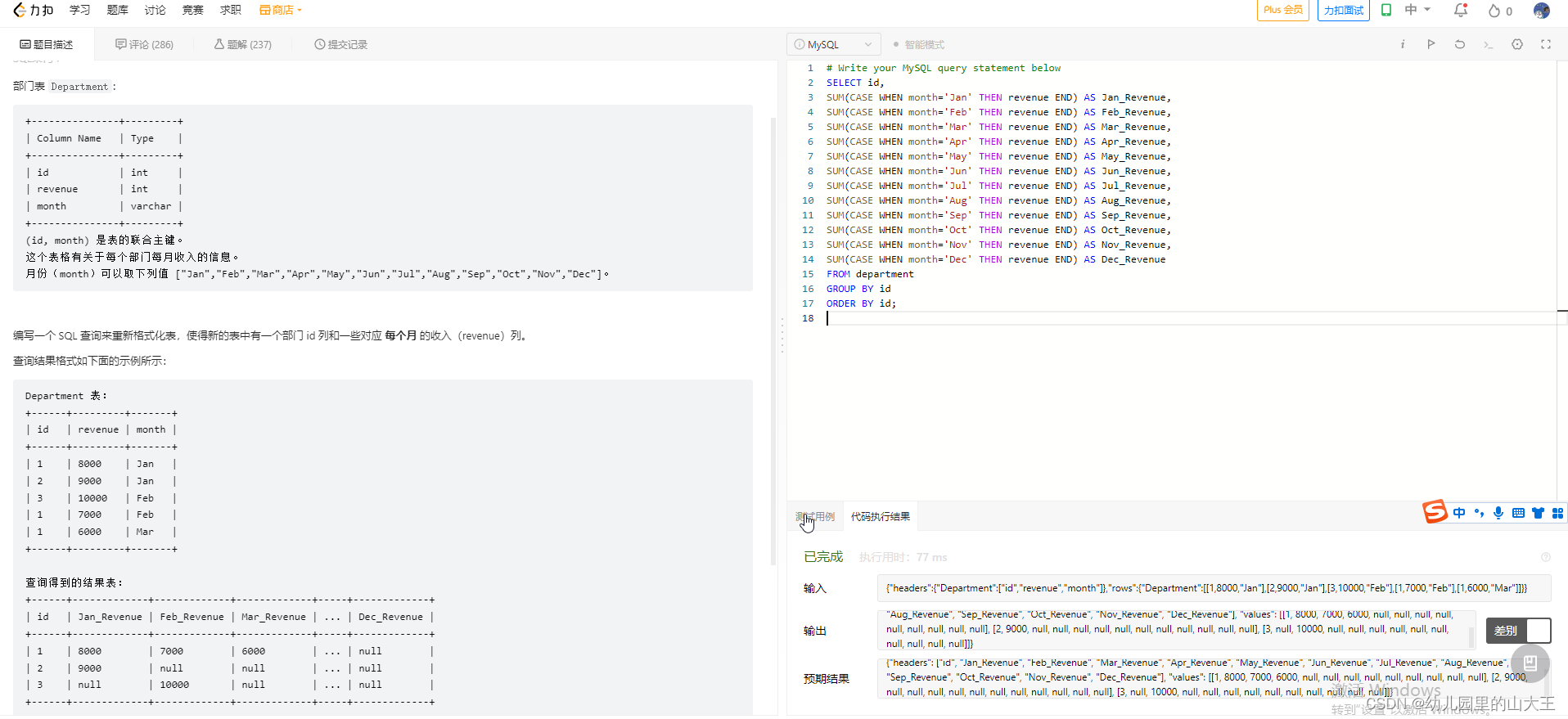Click the 输入 input data field
The height and width of the screenshot is (719, 1568).
pos(1214,588)
